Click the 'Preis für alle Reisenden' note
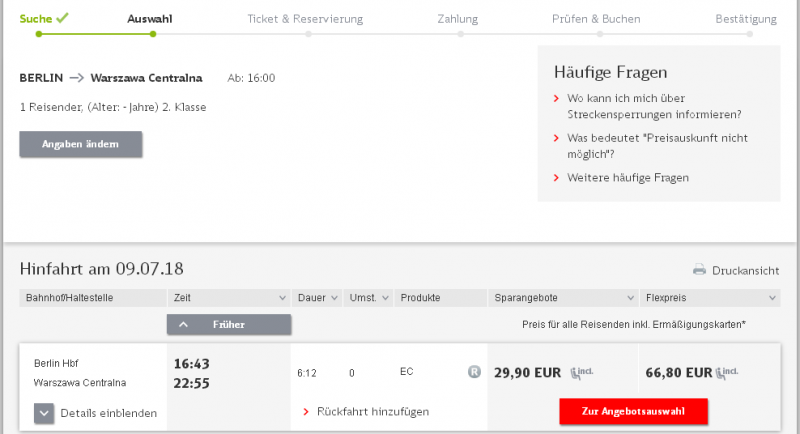 click(x=634, y=324)
